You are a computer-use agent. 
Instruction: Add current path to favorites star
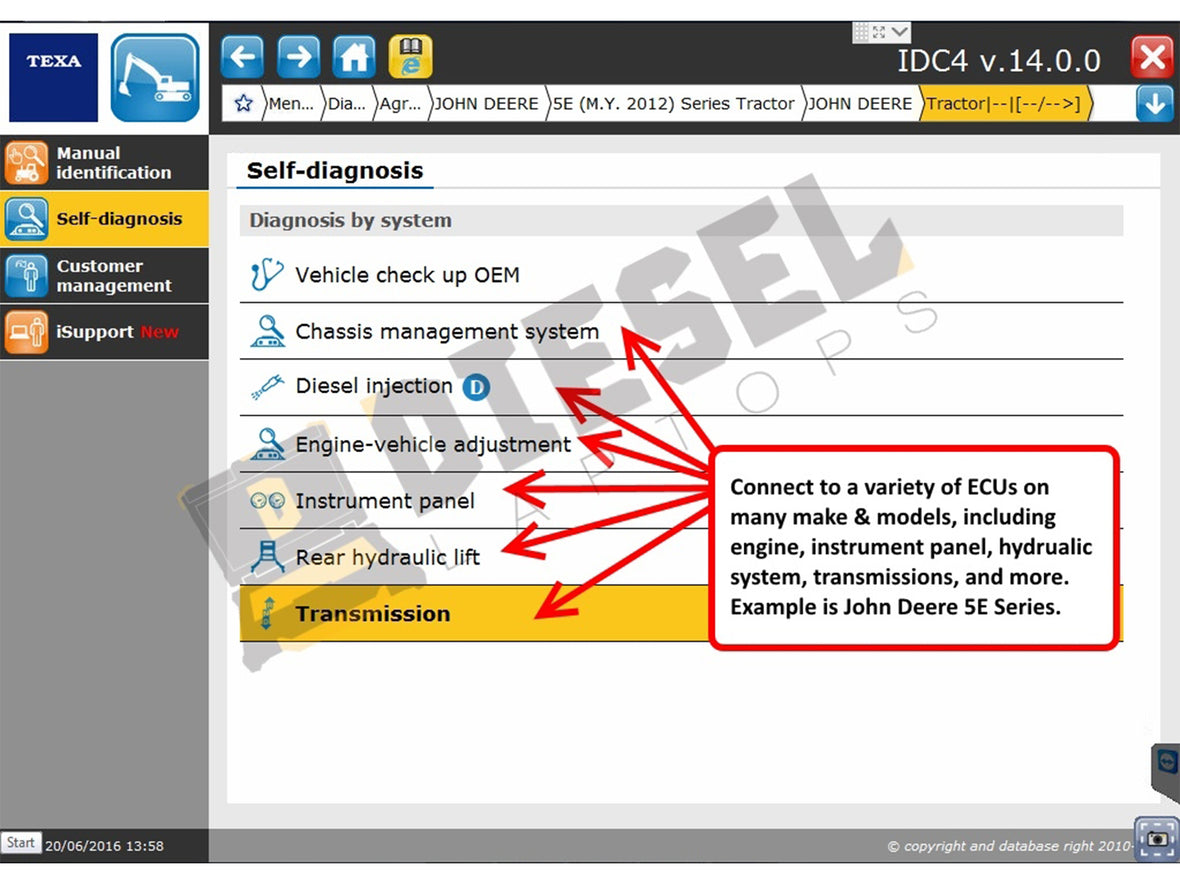(x=242, y=104)
